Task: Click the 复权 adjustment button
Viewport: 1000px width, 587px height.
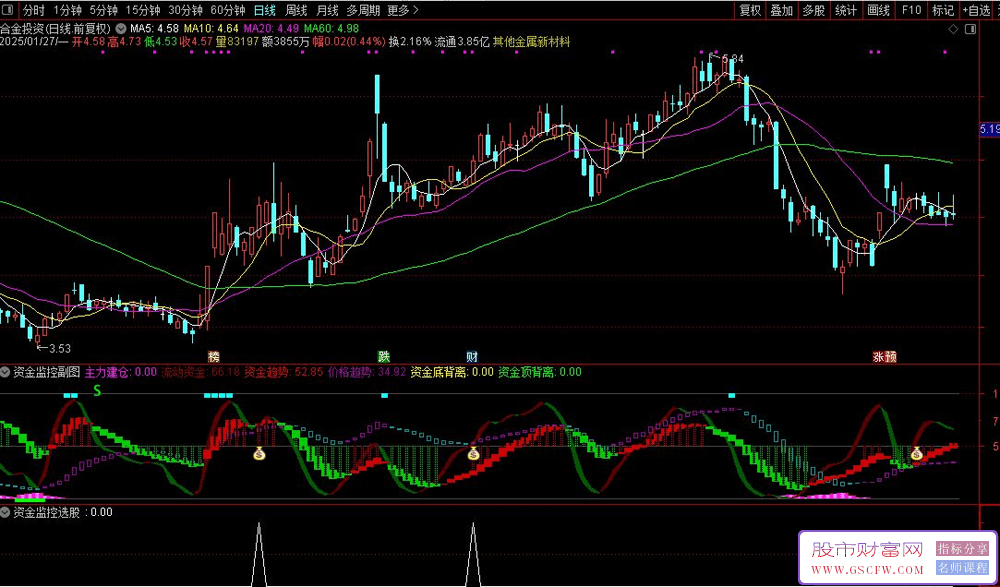Action: coord(750,10)
